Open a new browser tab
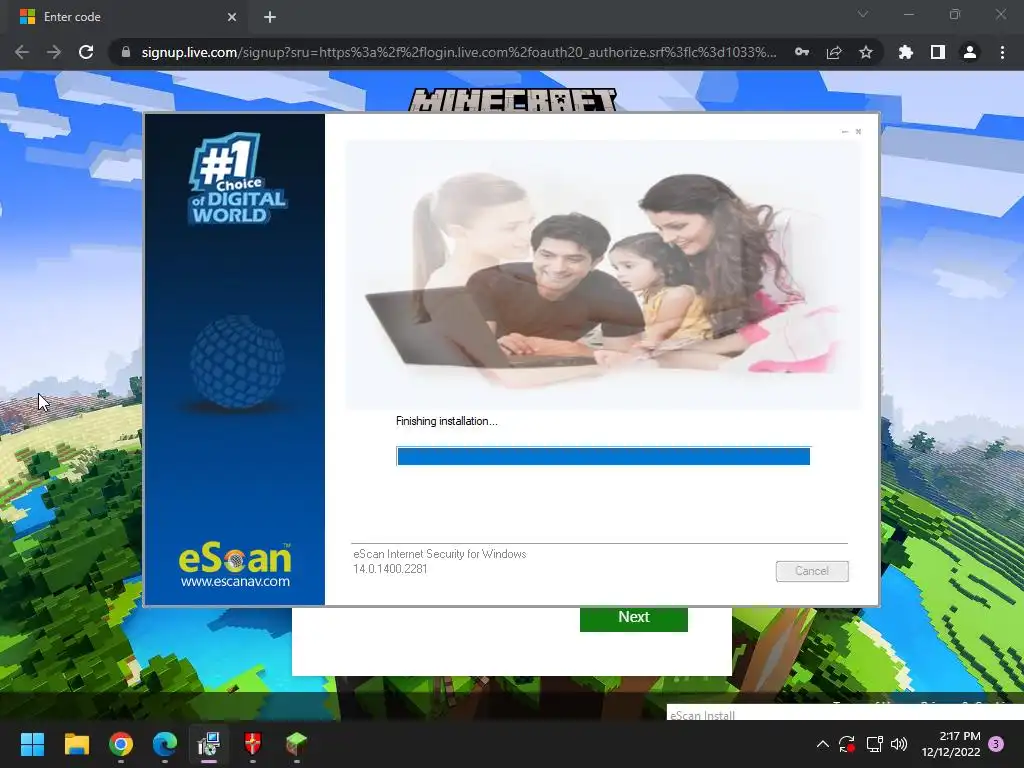 coord(270,17)
